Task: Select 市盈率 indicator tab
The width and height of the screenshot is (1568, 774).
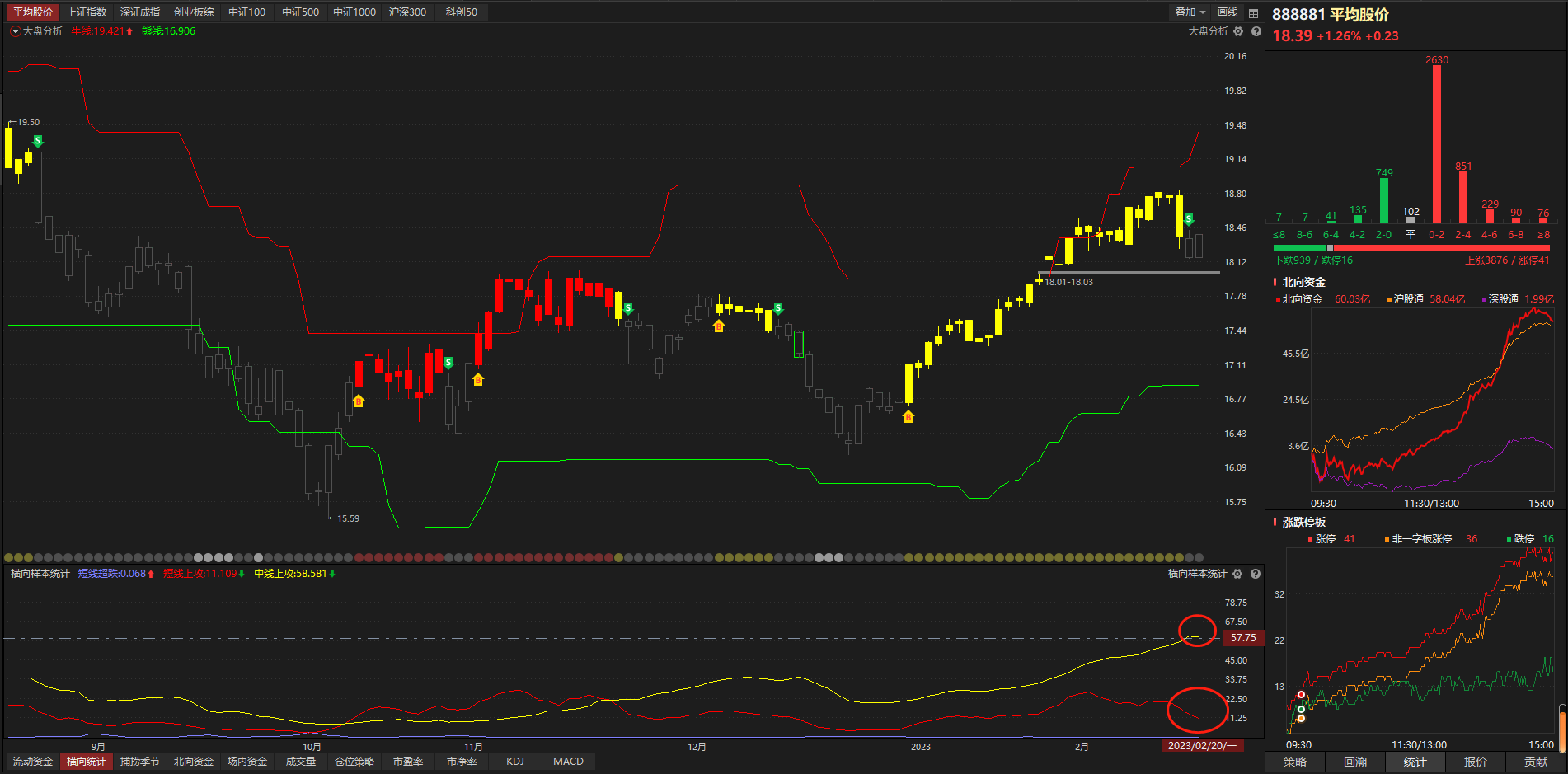Action: [x=408, y=762]
